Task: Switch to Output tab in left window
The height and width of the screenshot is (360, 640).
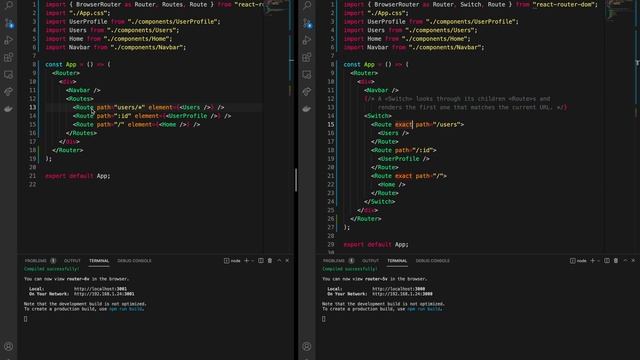Action: pos(72,261)
